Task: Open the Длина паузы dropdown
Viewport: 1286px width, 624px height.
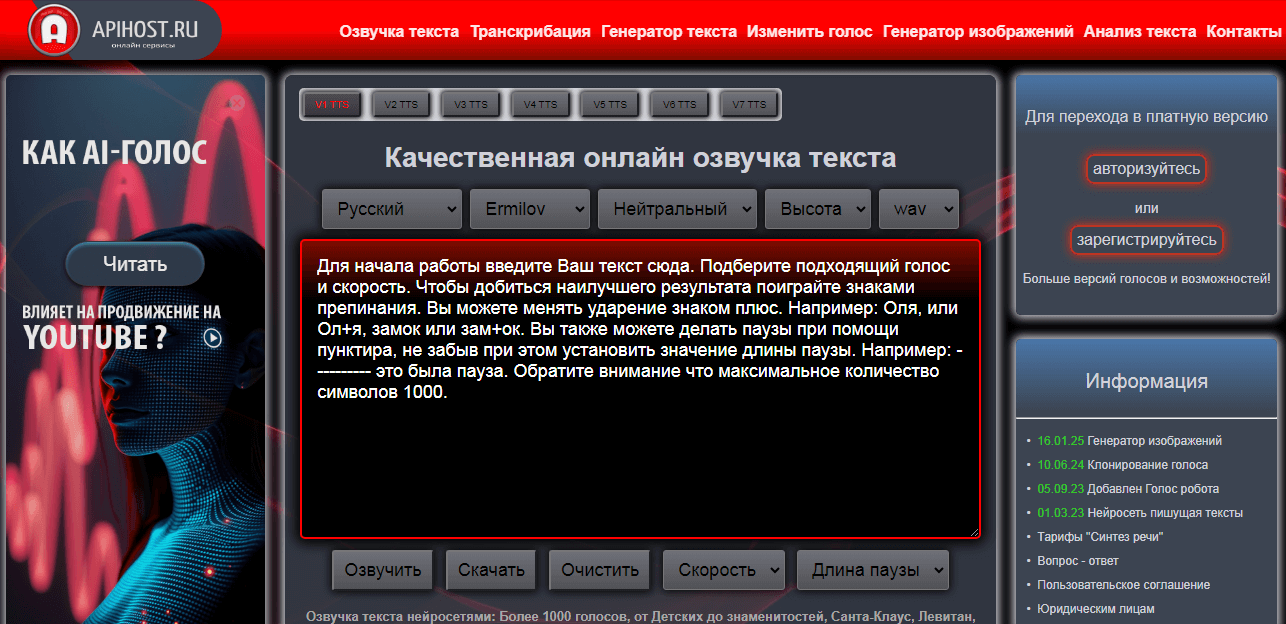Action: (x=873, y=570)
